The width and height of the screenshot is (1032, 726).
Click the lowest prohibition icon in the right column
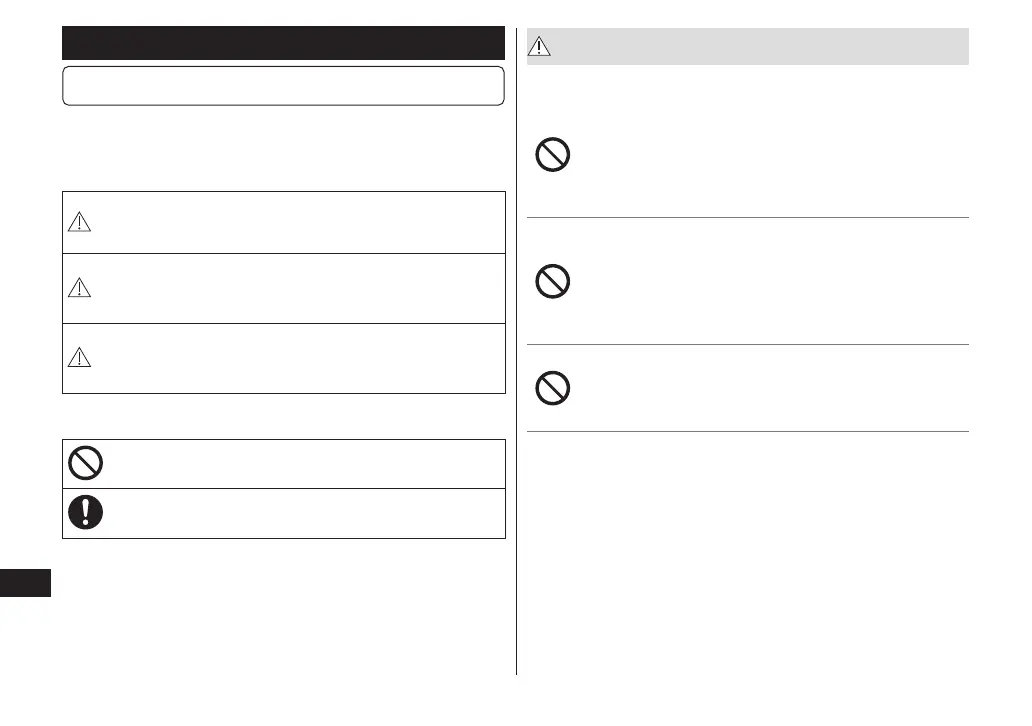553,388
